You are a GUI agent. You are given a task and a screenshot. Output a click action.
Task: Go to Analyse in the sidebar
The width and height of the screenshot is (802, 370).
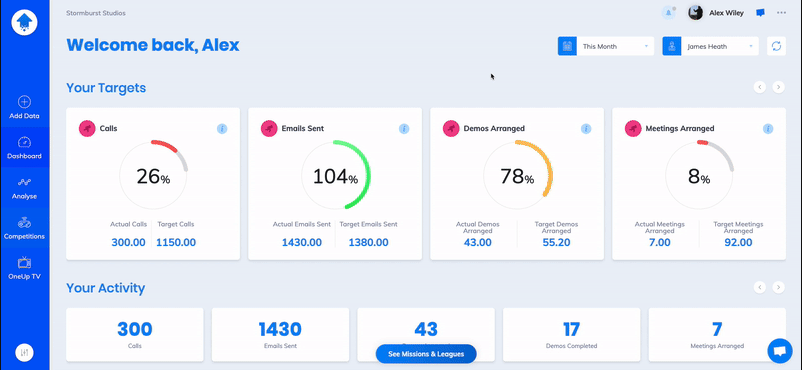pyautogui.click(x=25, y=188)
